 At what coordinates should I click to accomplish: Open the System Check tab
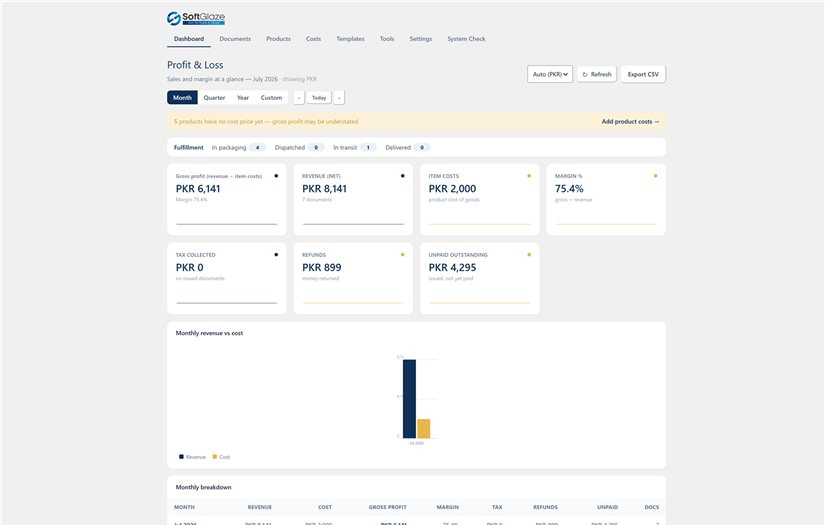pyautogui.click(x=466, y=39)
